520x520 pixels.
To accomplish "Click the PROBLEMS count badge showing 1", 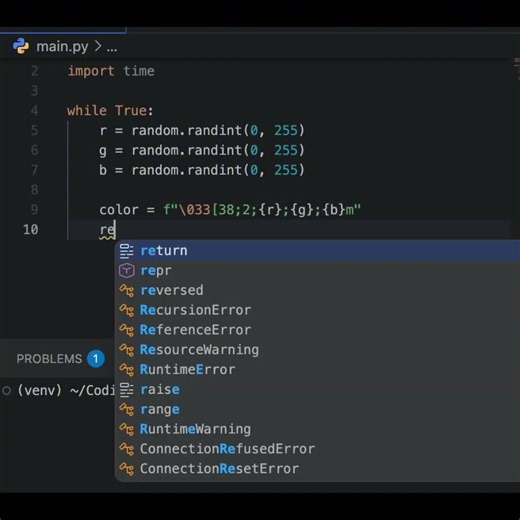I will [x=96, y=359].
